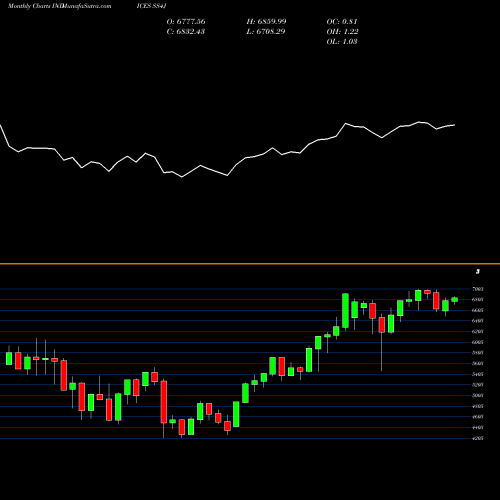
Task: Click the 'OH: 1.22' reading
Action: click(x=342, y=32)
